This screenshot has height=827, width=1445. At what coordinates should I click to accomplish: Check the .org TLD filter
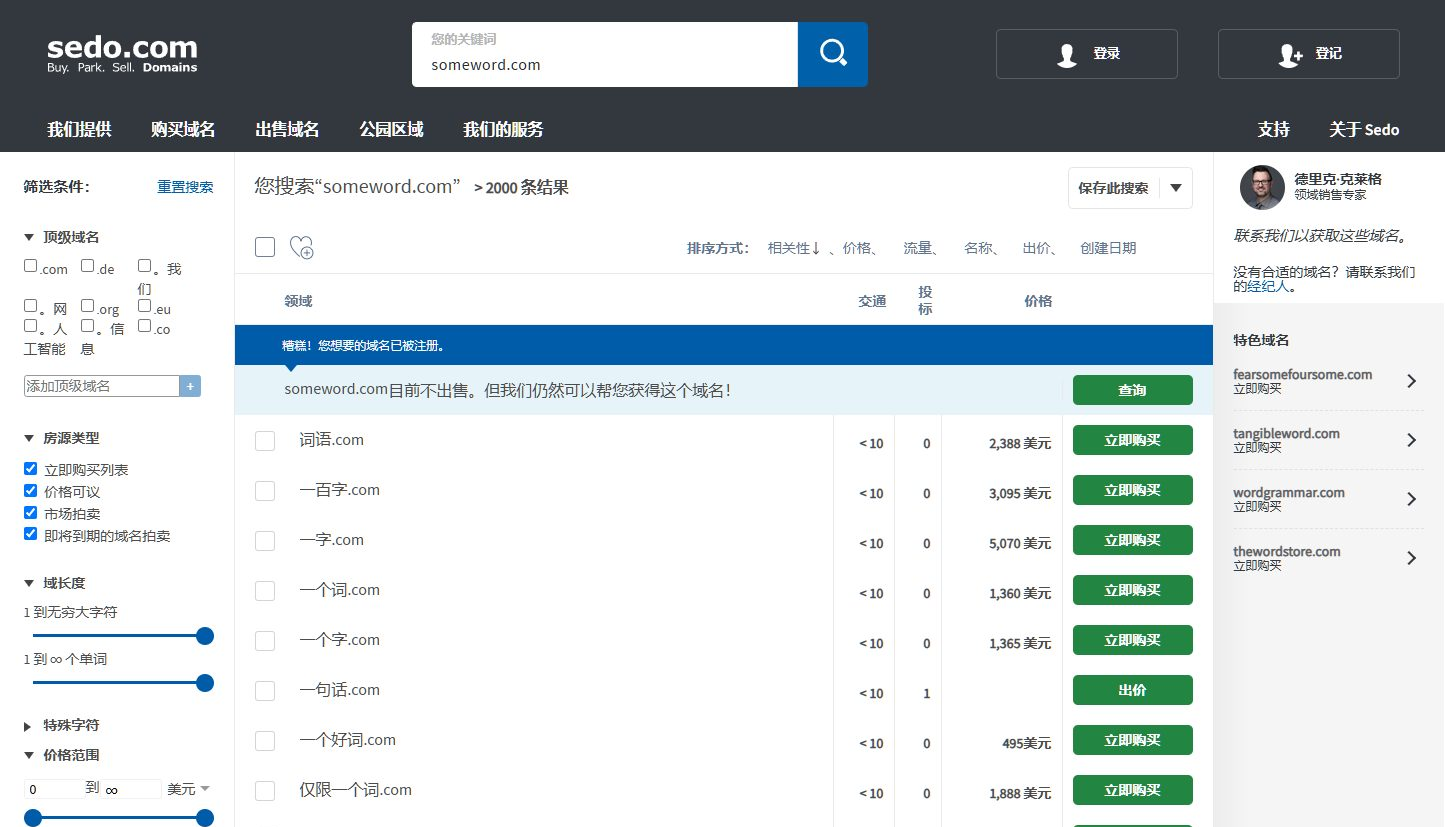[88, 306]
